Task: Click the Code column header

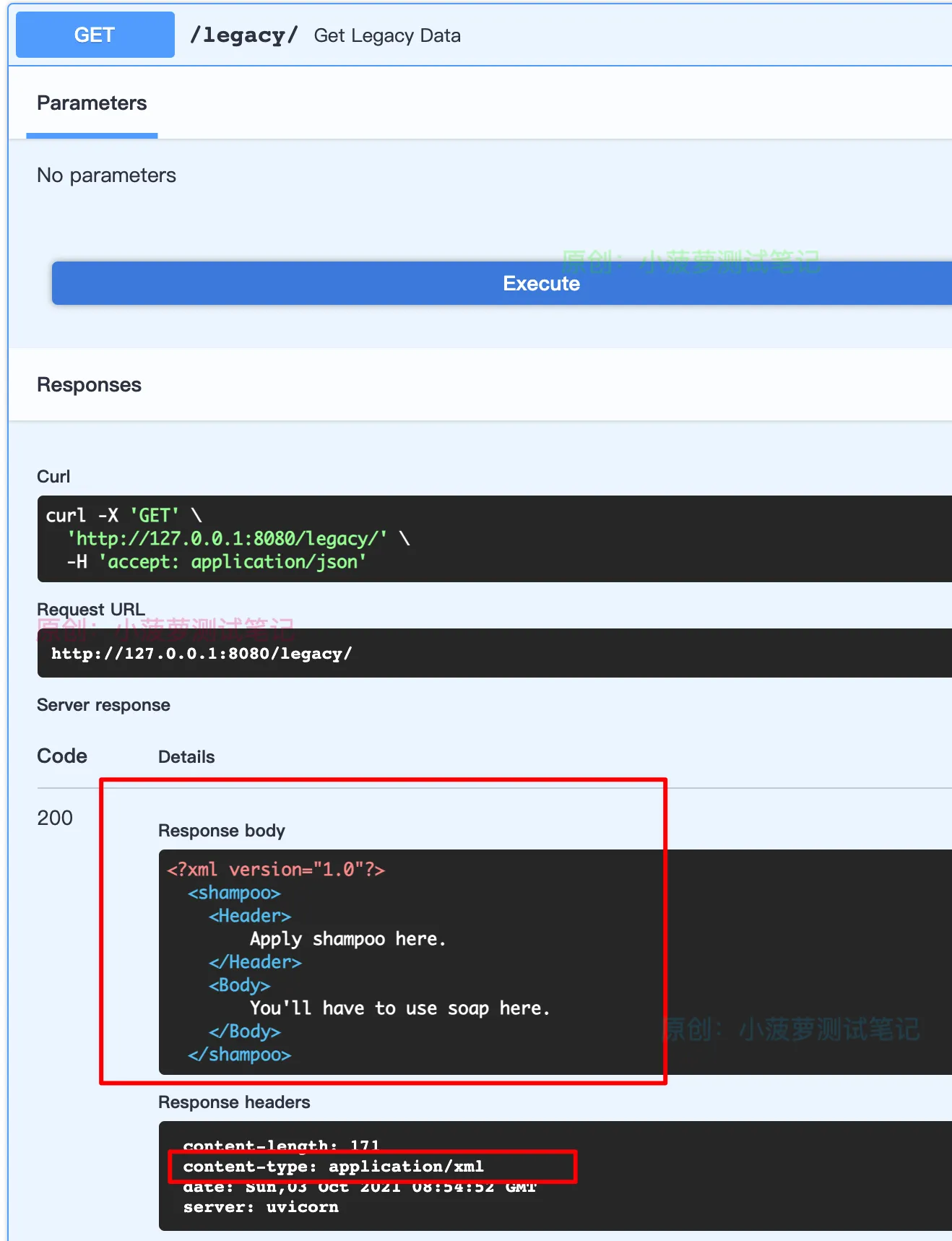Action: [62, 756]
